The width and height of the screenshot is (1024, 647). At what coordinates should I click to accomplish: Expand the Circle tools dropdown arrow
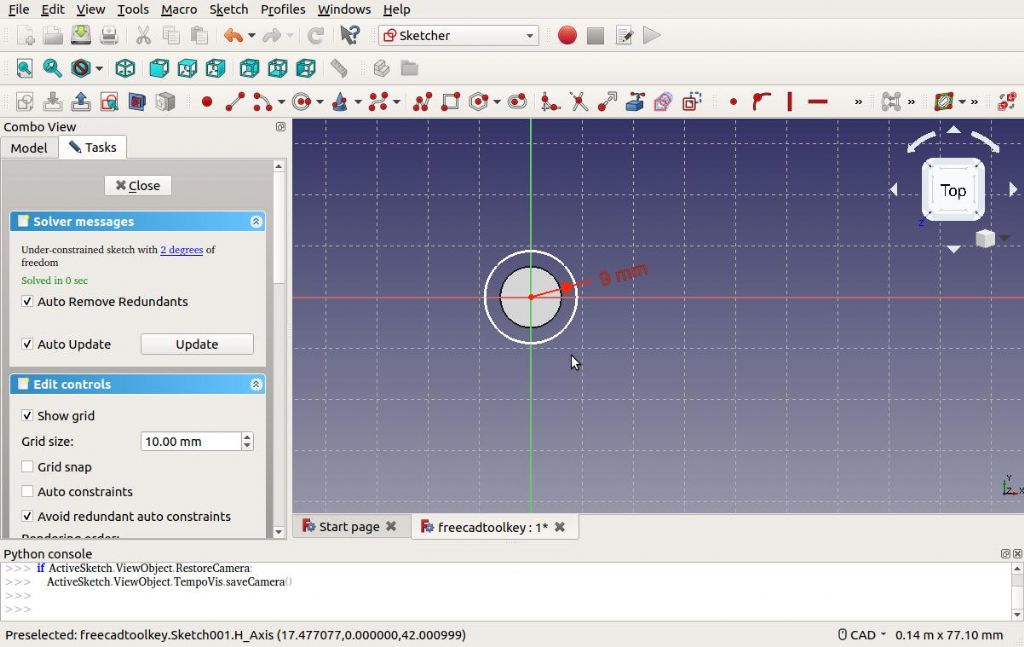pyautogui.click(x=319, y=102)
